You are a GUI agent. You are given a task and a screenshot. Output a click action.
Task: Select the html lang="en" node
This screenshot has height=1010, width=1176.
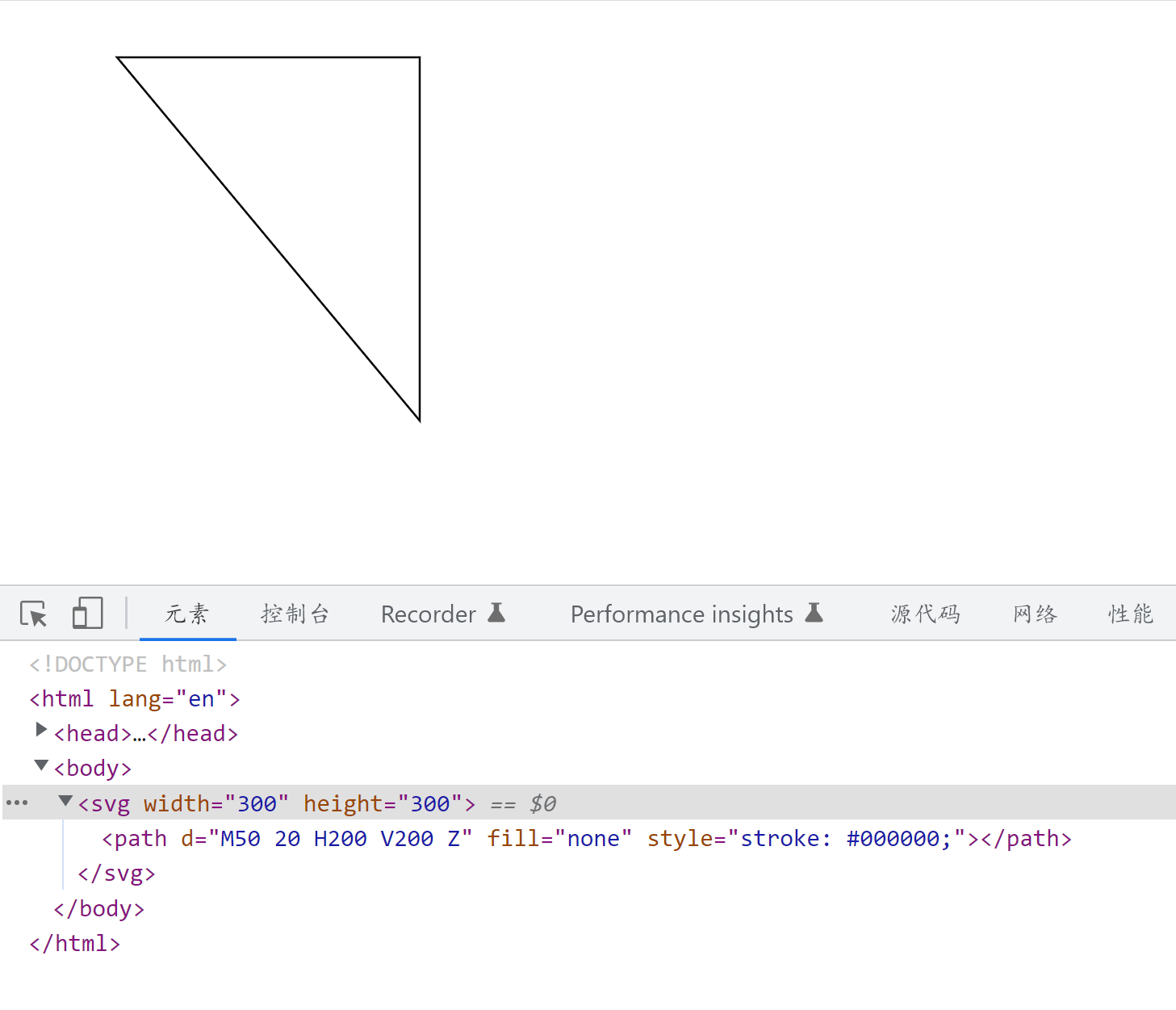click(135, 698)
